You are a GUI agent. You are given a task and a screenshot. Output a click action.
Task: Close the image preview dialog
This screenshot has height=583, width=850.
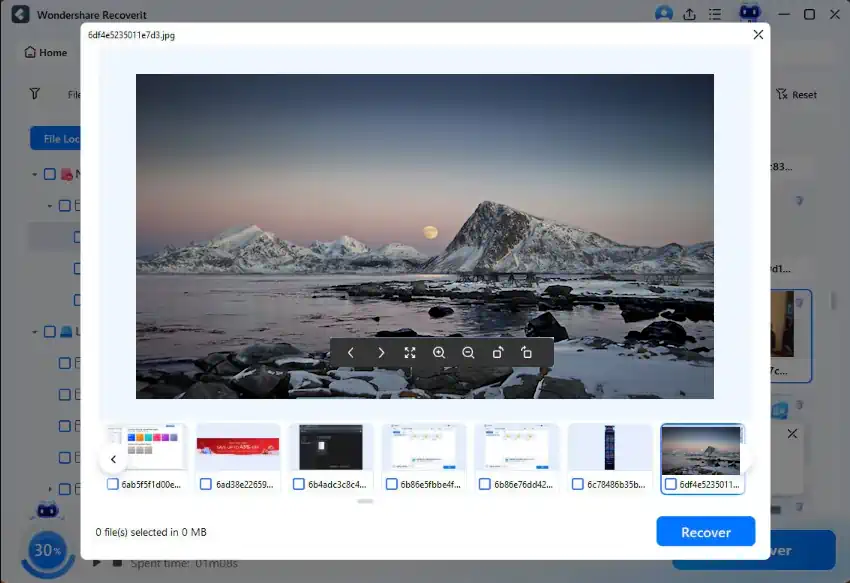758,35
